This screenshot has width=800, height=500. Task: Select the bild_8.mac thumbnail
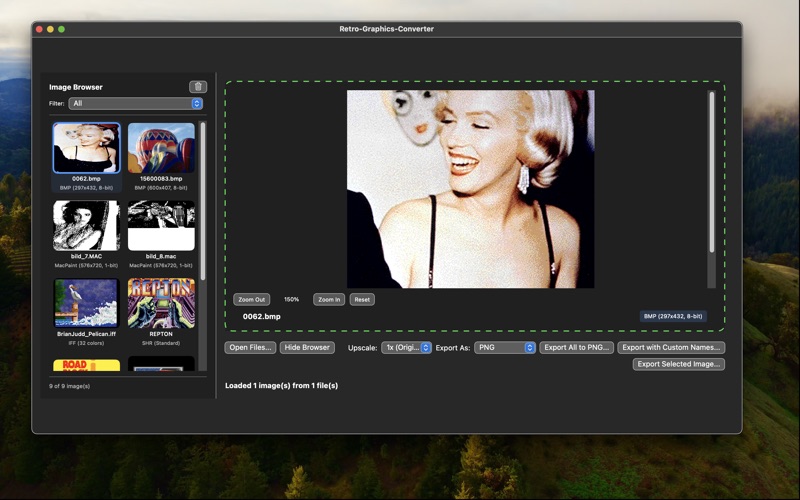[161, 226]
